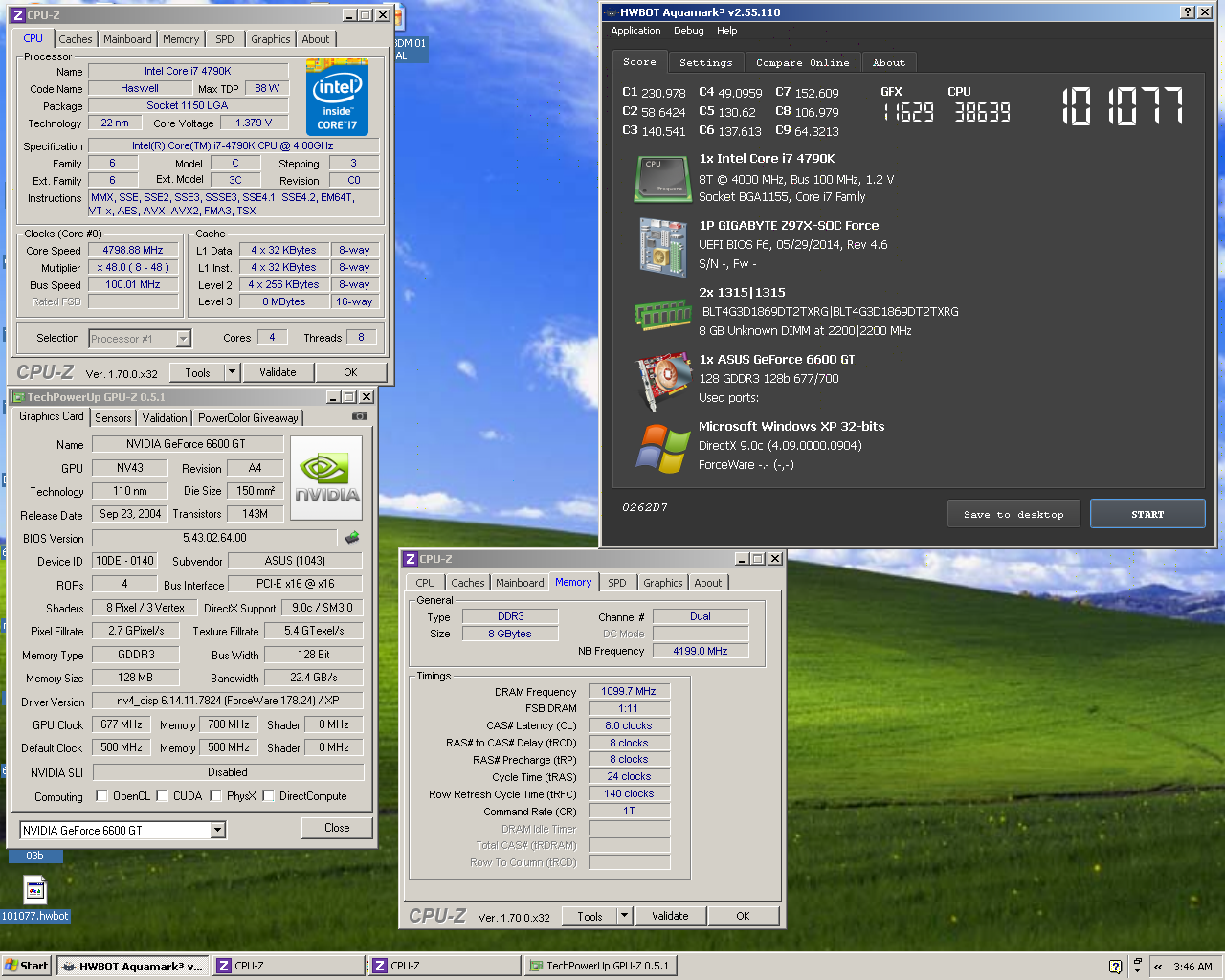Expand hidden system tray icons arrow
Viewport: 1225px width, 980px height.
pyautogui.click(x=1158, y=967)
